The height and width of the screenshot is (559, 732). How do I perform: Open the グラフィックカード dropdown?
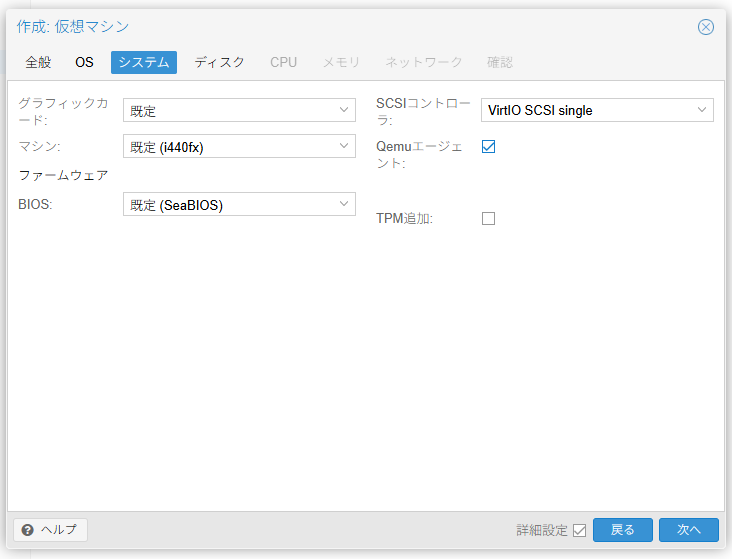344,110
